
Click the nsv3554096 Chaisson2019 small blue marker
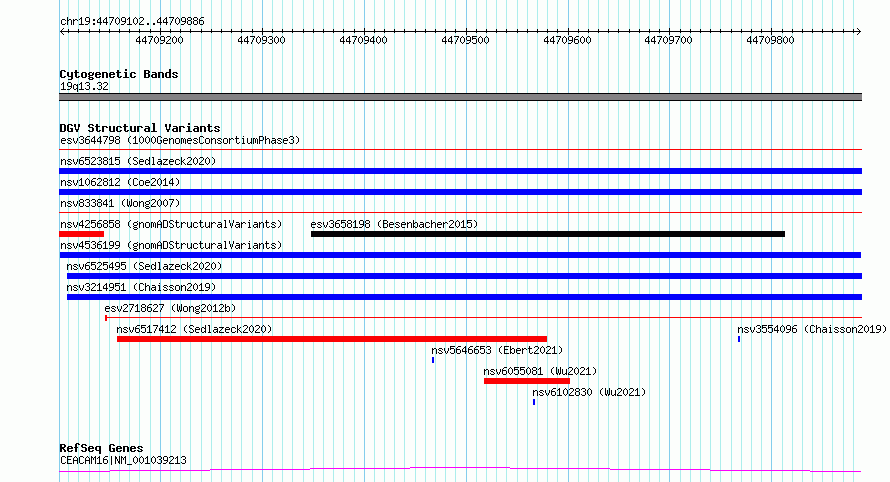(x=739, y=339)
